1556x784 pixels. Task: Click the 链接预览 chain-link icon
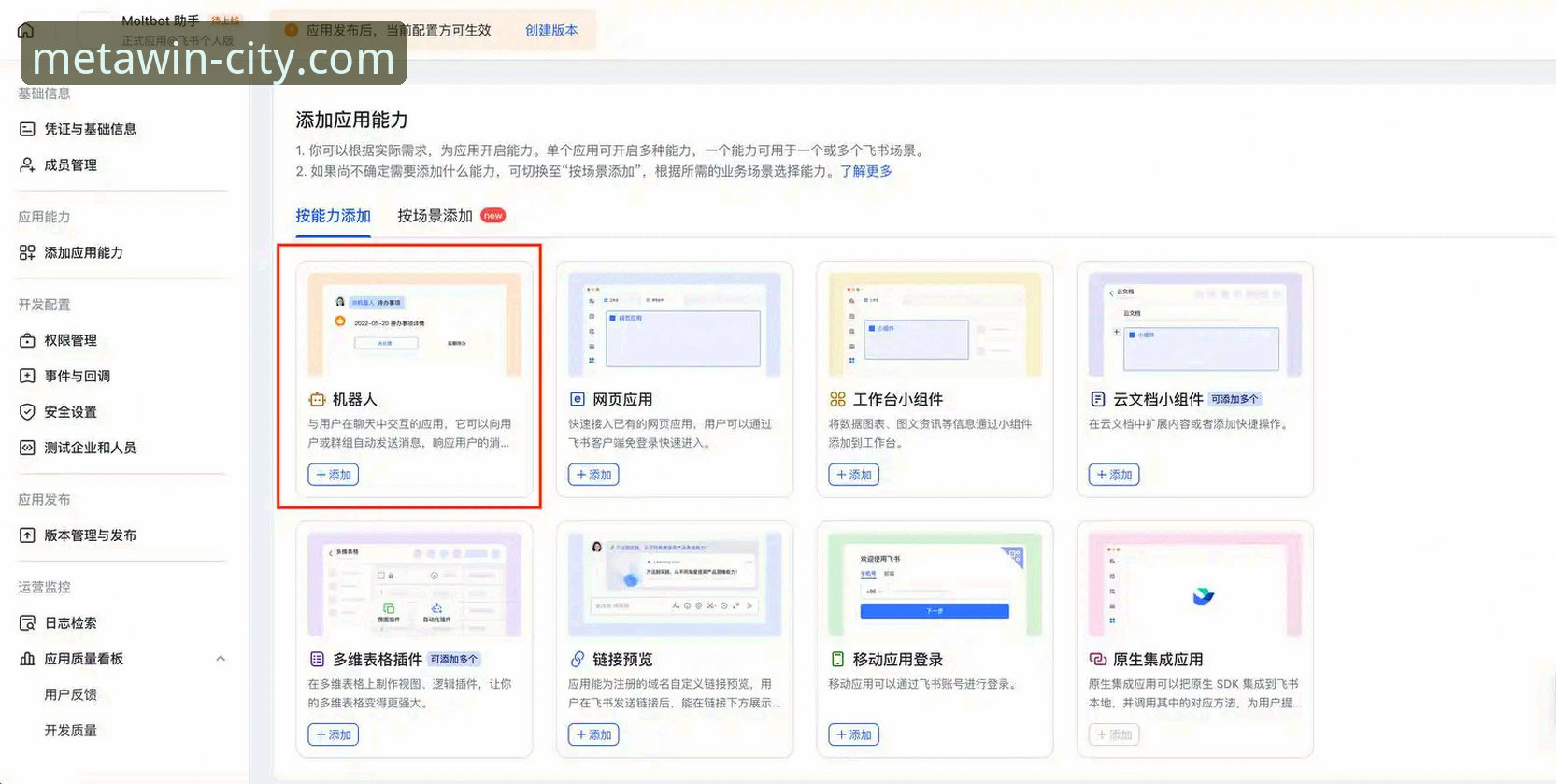(x=578, y=659)
